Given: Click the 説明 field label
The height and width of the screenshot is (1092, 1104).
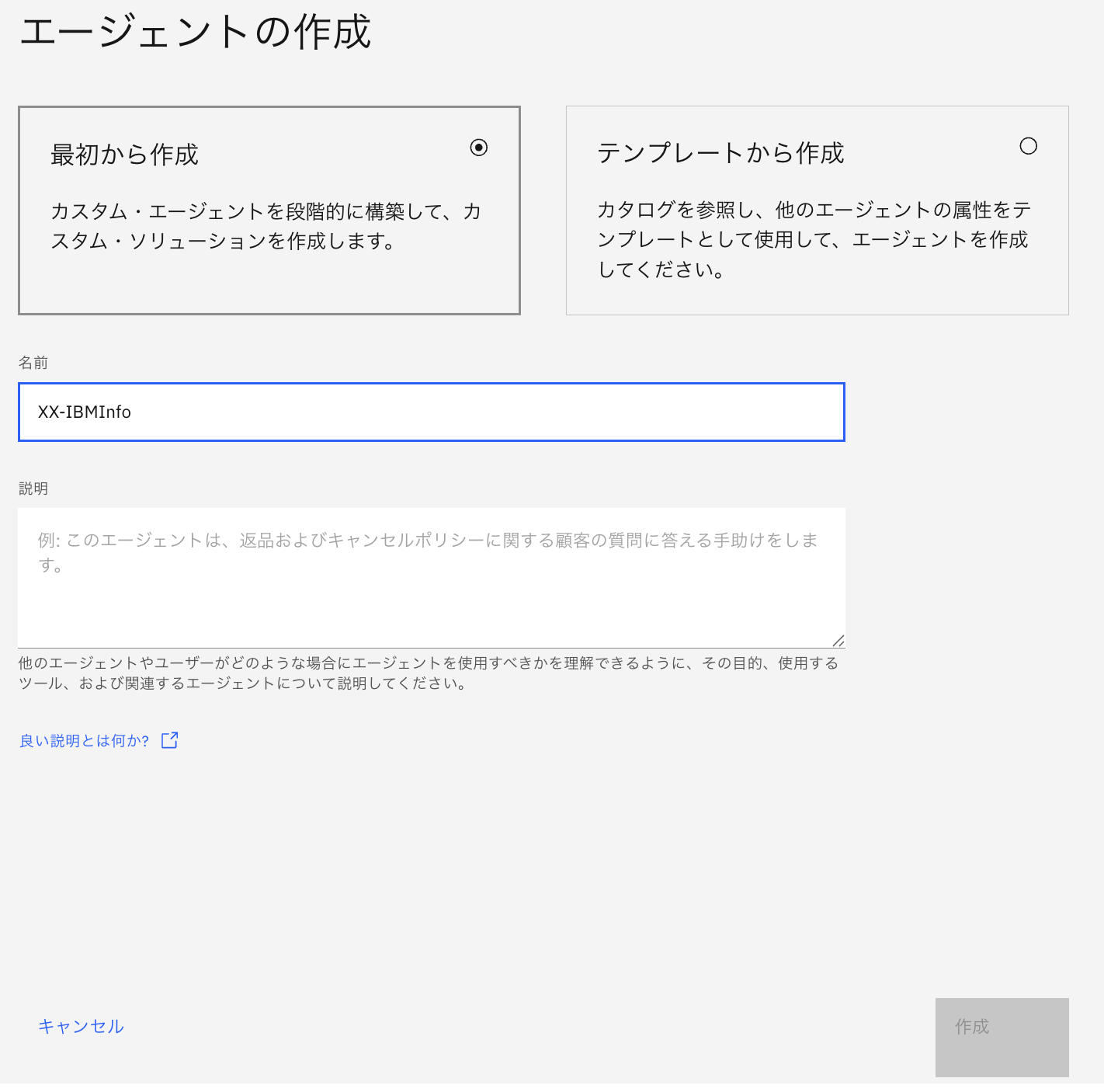Looking at the screenshot, I should 33,489.
